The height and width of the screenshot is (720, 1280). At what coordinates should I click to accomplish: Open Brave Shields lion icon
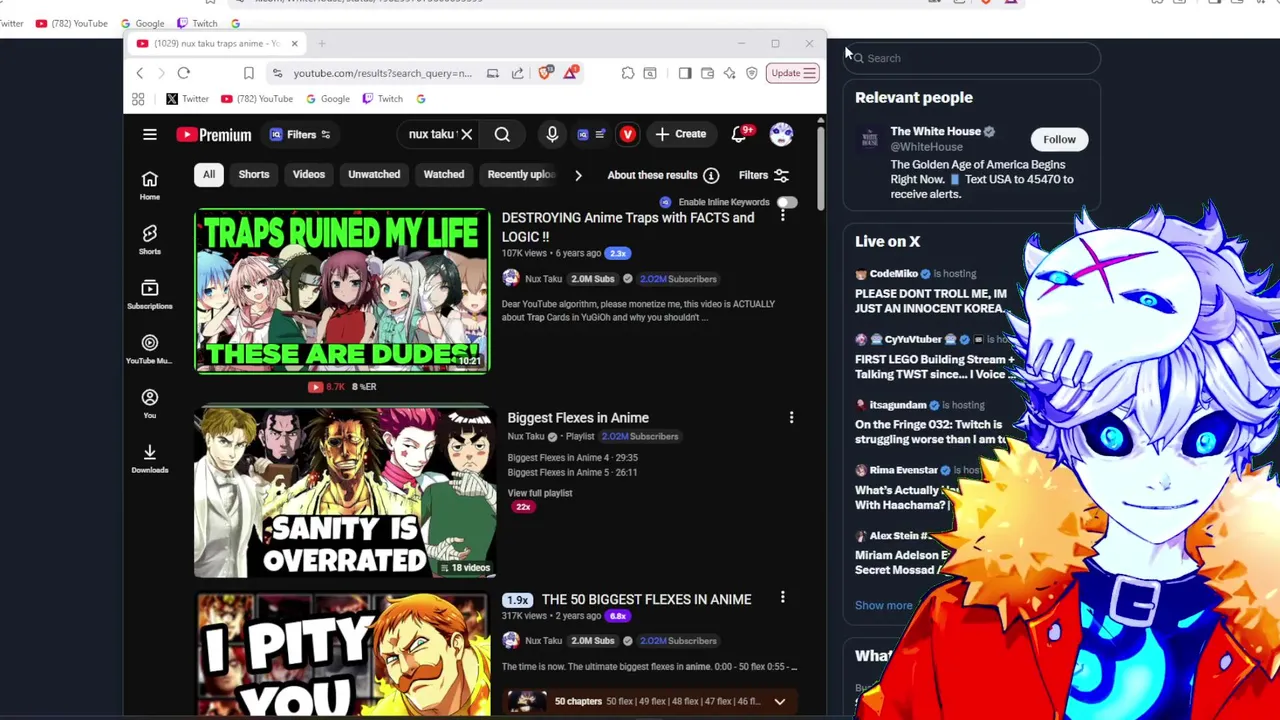point(545,73)
